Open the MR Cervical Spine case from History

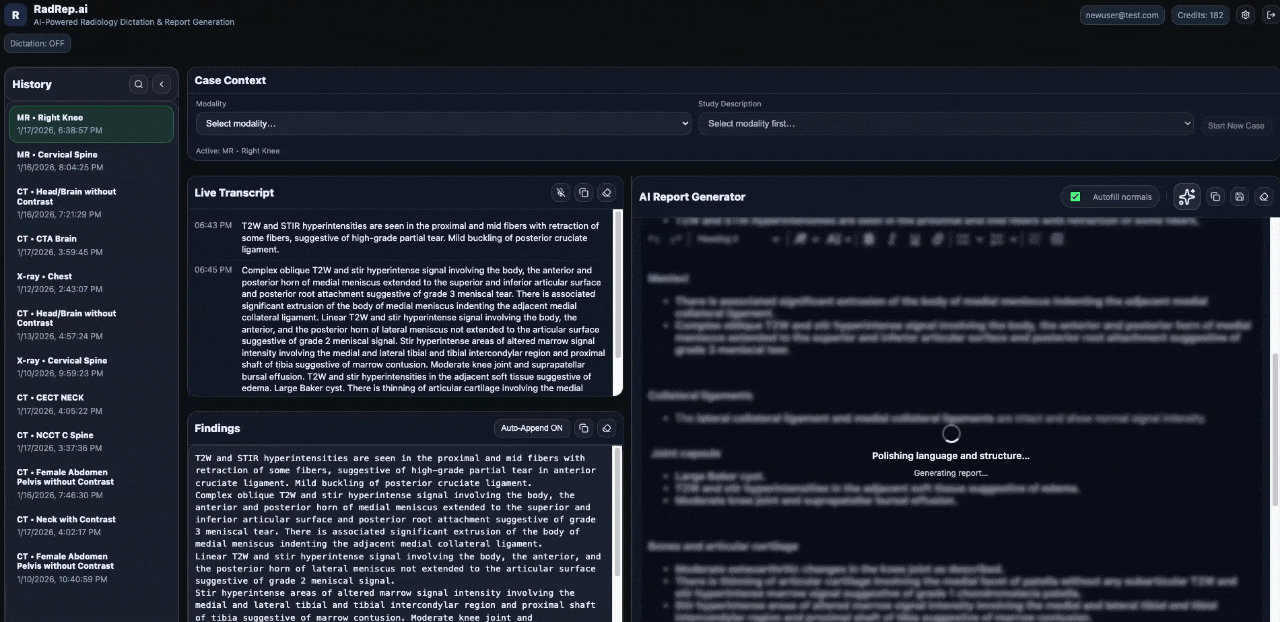pos(90,160)
